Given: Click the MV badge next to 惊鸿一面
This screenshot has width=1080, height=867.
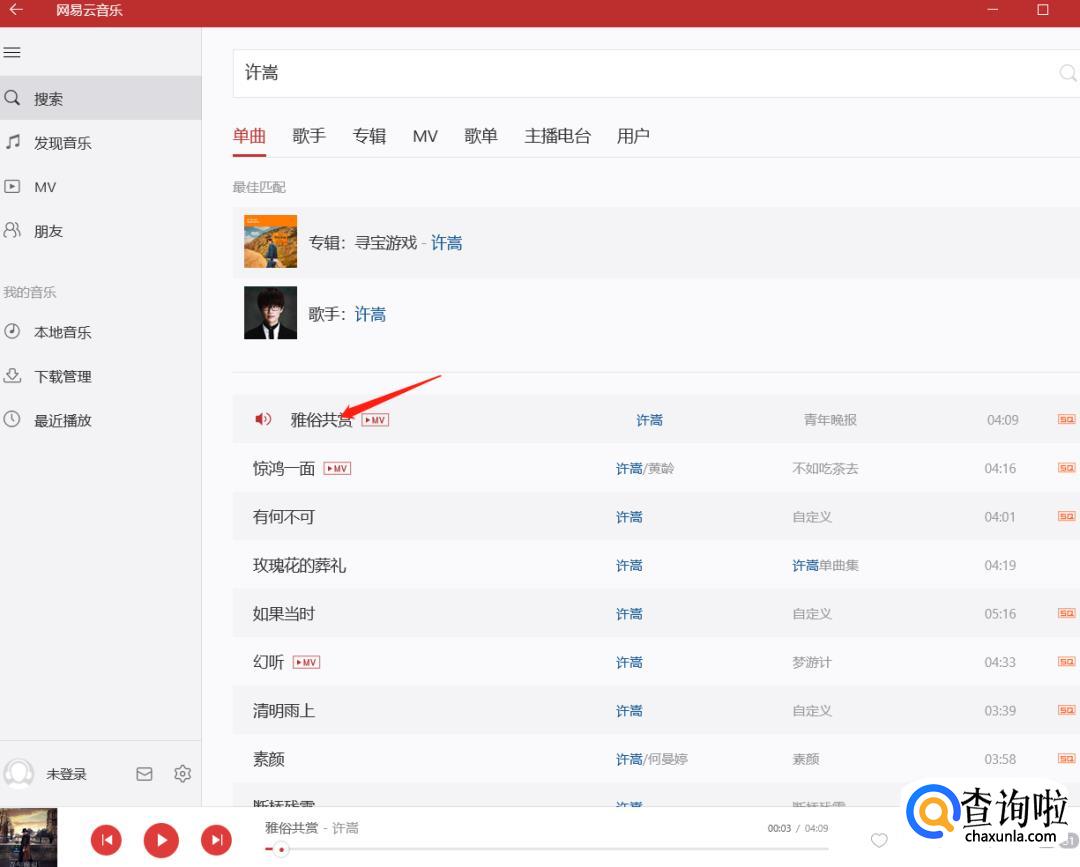Looking at the screenshot, I should click(x=338, y=469).
